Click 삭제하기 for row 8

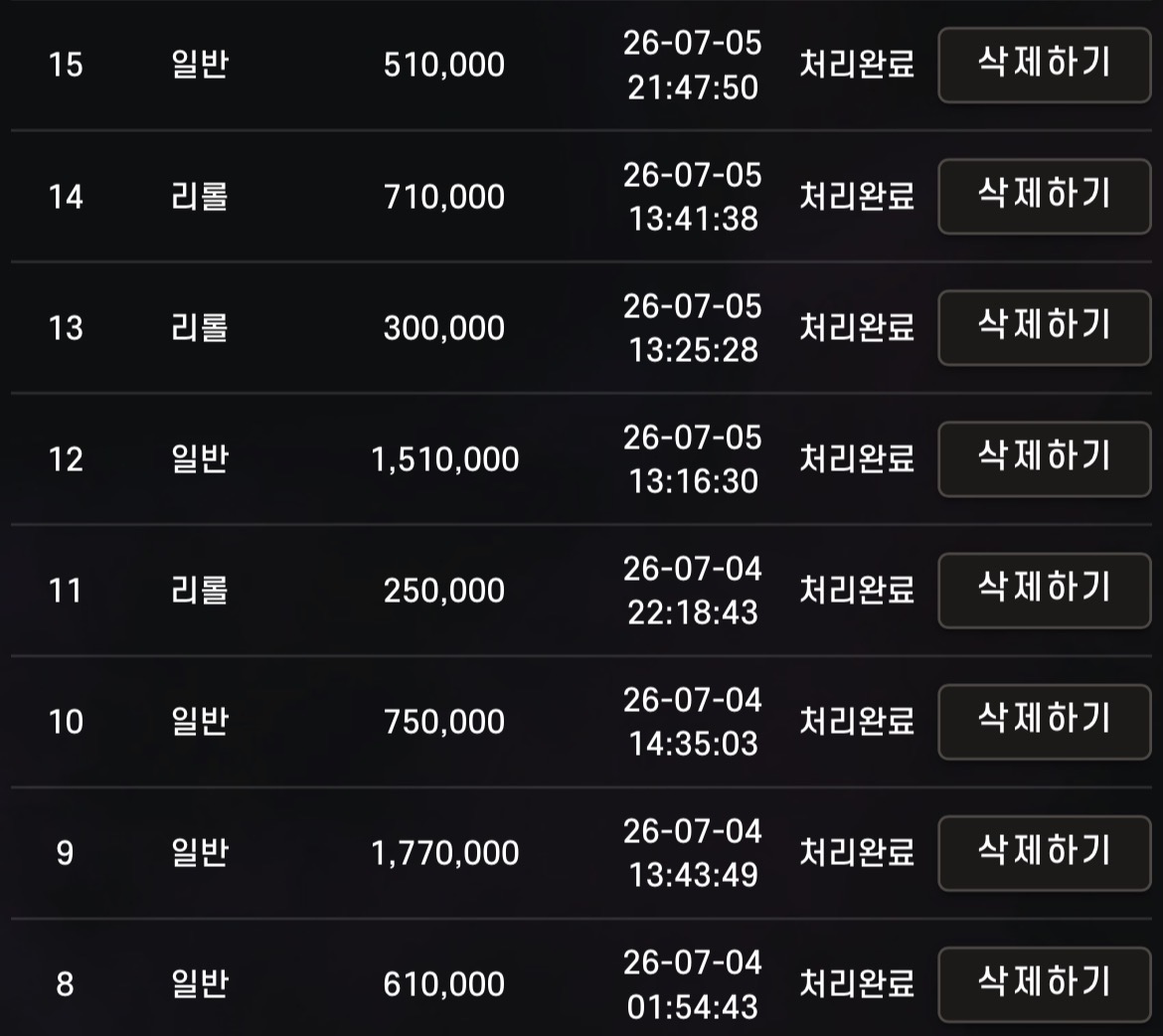[x=1045, y=984]
